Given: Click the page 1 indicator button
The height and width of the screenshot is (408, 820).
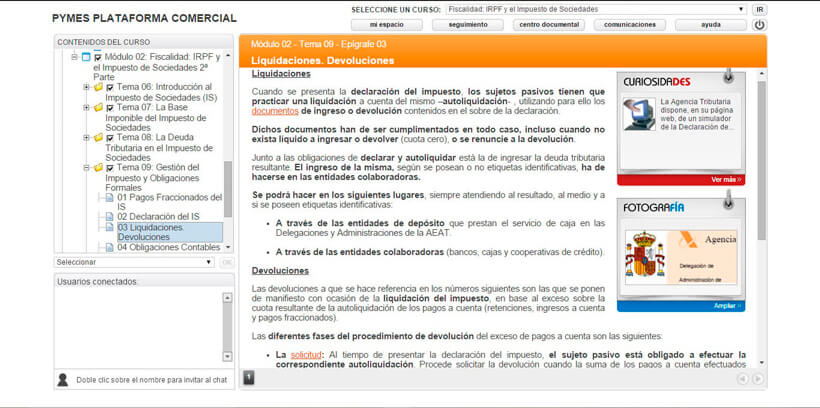Looking at the screenshot, I should pyautogui.click(x=249, y=378).
